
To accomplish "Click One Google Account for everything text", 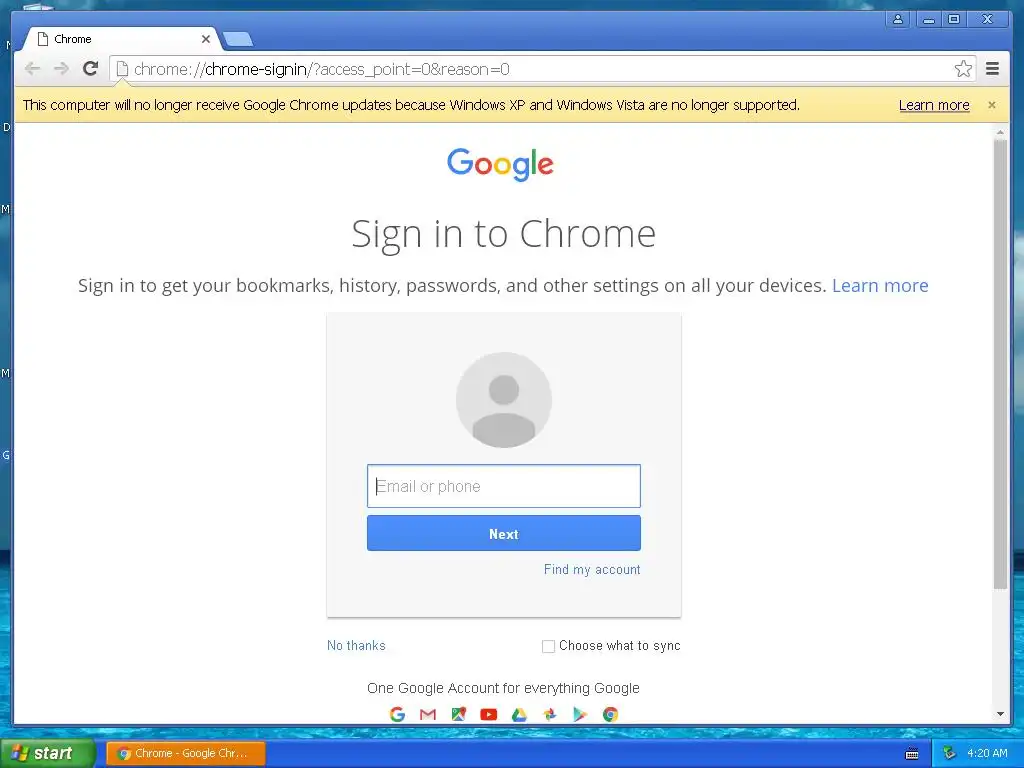I will (503, 688).
